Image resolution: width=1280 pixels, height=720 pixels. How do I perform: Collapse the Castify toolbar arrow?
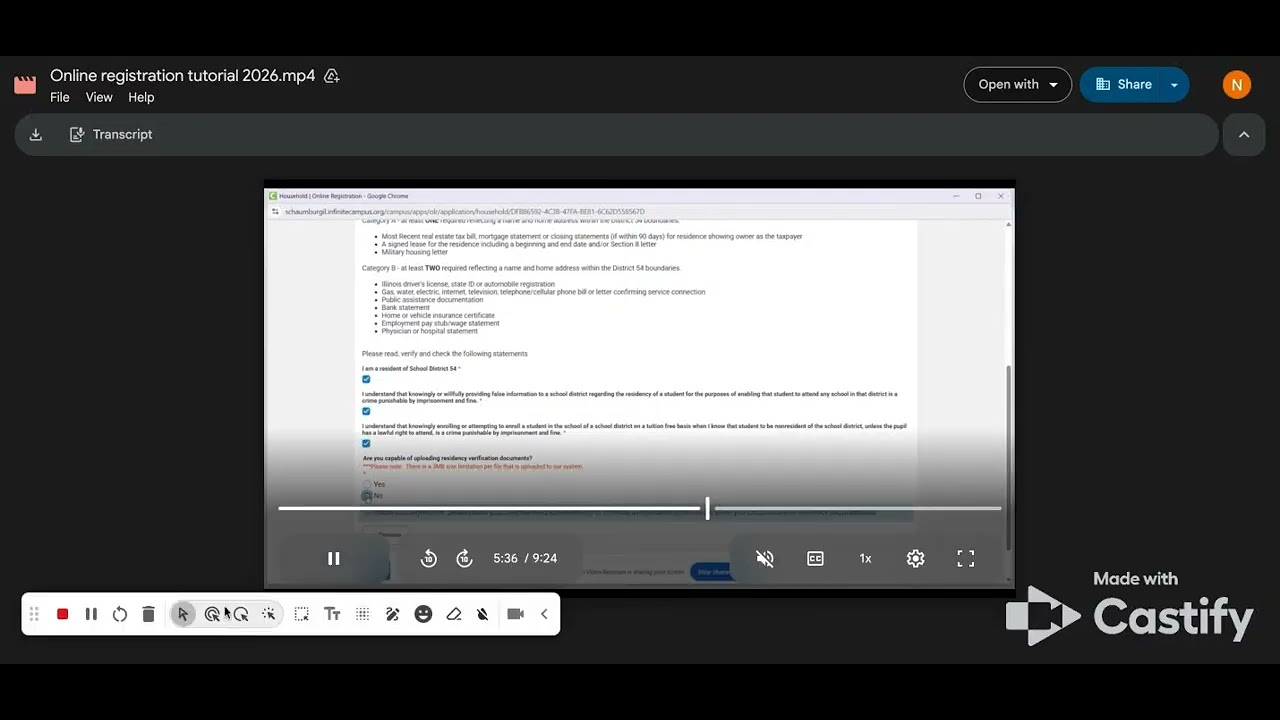pyautogui.click(x=544, y=614)
